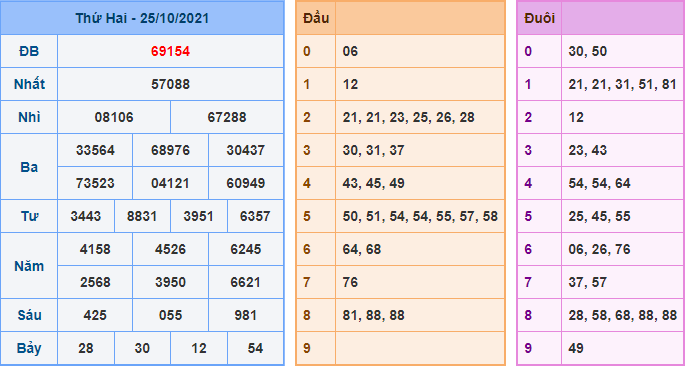Click the Đuôi column header
Screen dimensions: 686x366
tap(539, 18)
